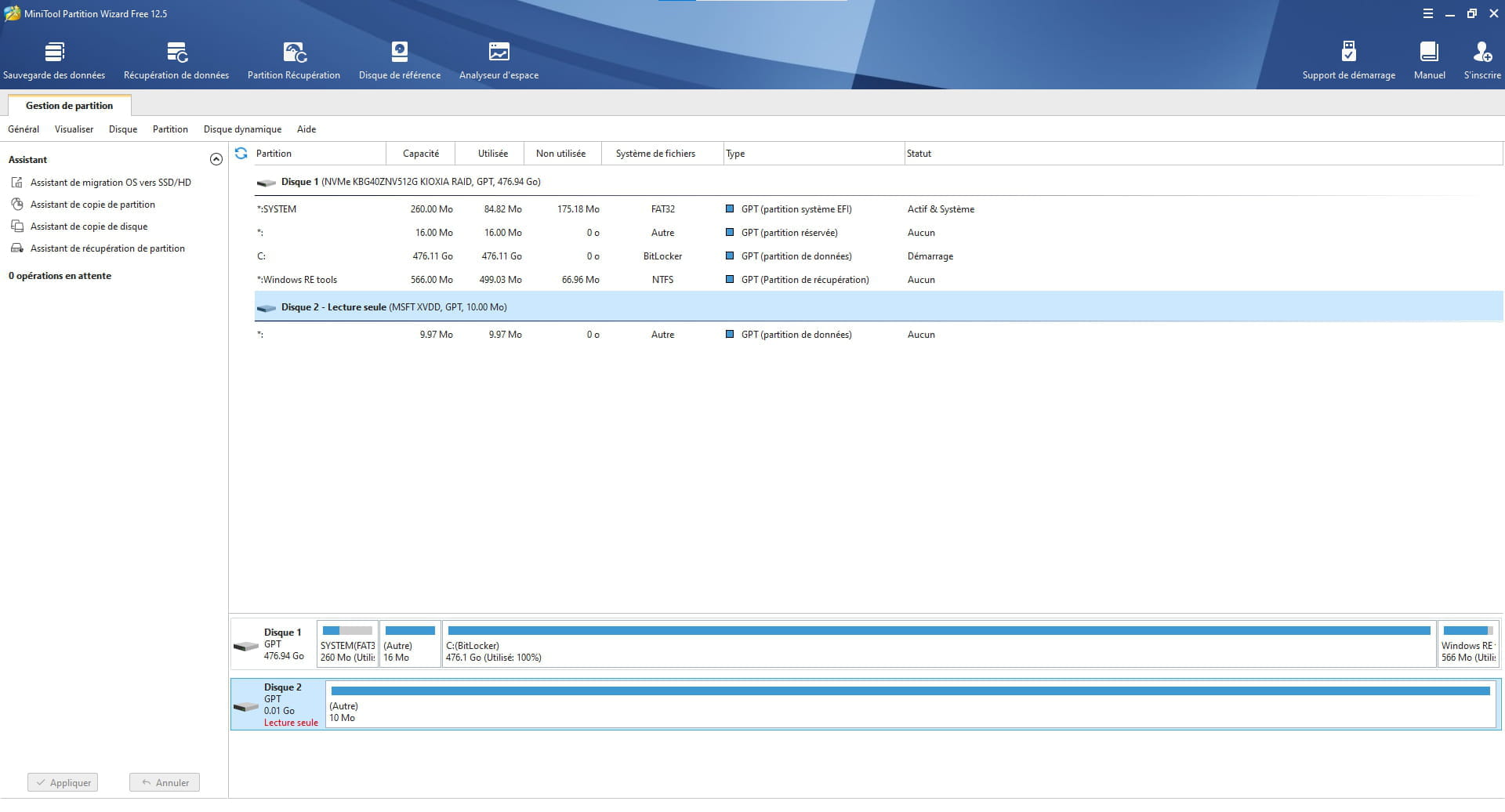
Task: Open Disque de référence benchmark
Action: click(x=400, y=61)
